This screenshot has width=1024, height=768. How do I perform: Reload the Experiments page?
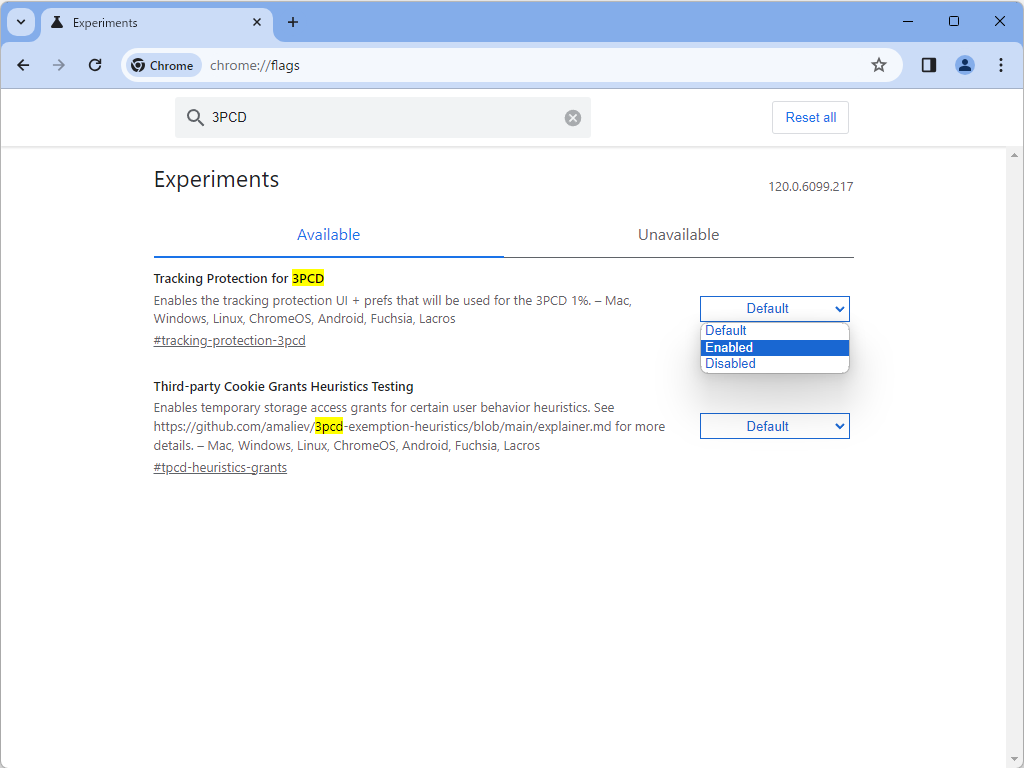(x=95, y=64)
